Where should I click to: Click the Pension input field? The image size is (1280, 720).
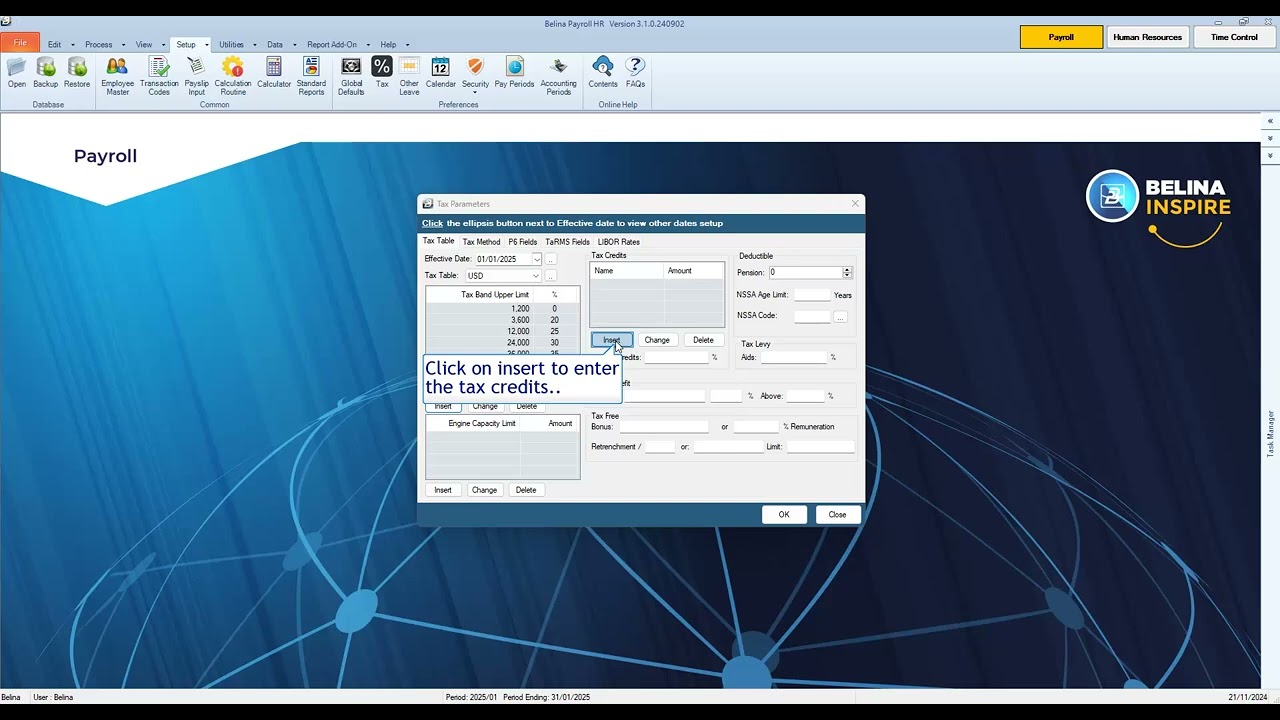805,272
